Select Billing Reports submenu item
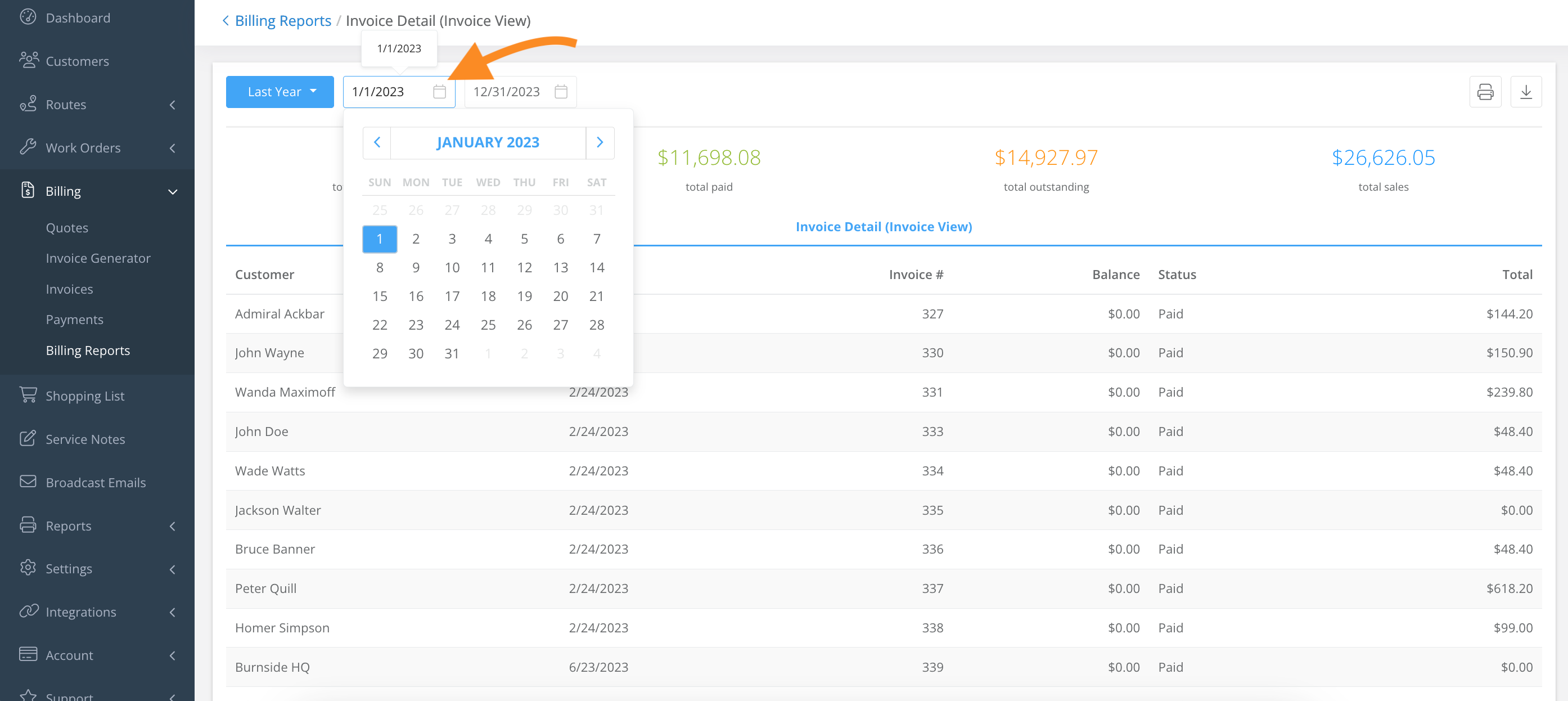1568x701 pixels. (x=88, y=351)
